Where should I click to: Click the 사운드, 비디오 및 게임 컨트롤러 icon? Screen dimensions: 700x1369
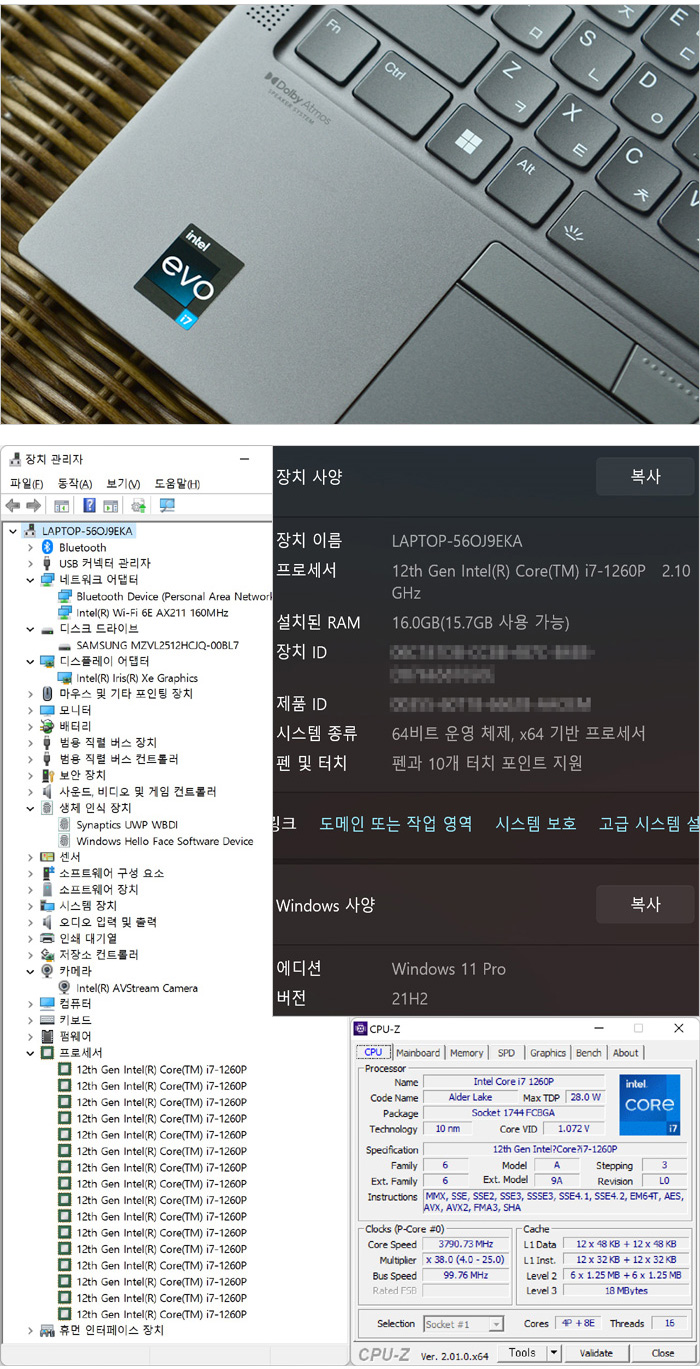(x=47, y=791)
